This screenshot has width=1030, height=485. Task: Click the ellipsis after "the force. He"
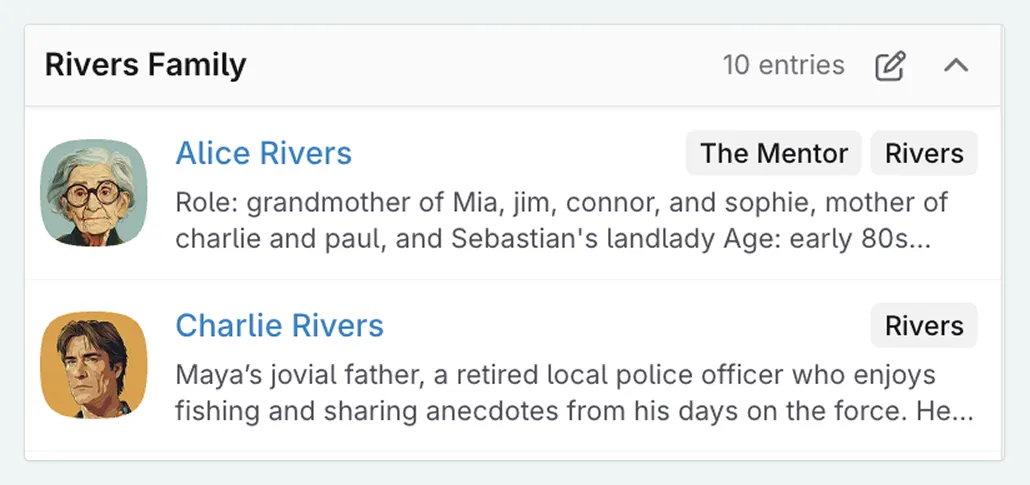964,411
